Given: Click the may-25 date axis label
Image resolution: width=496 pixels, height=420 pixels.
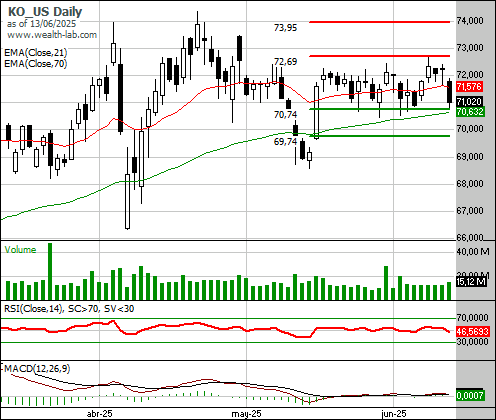Looking at the screenshot, I should tap(246, 414).
